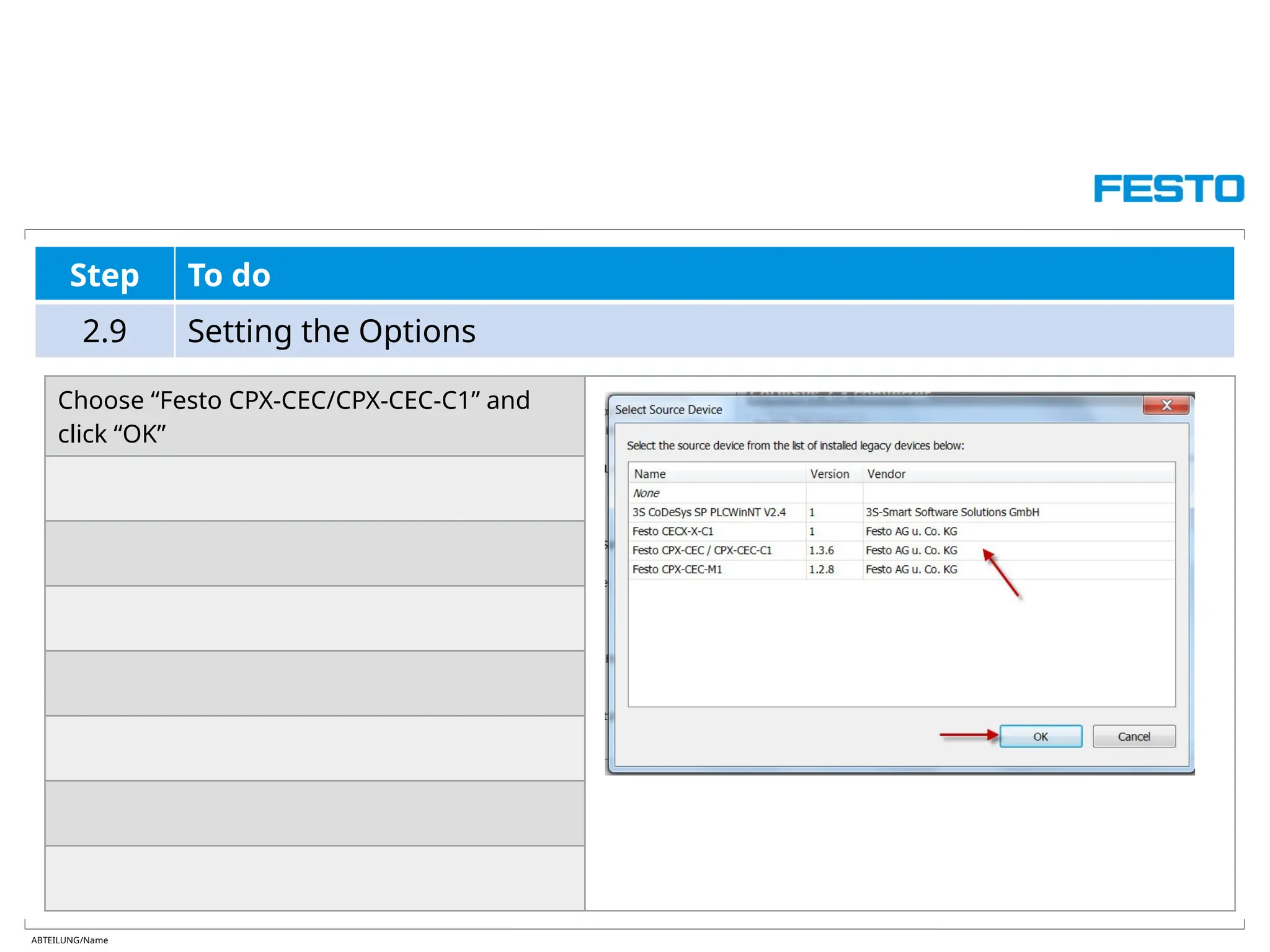The image size is (1270, 952).
Task: Click version 1.2.8 cell
Action: point(834,570)
